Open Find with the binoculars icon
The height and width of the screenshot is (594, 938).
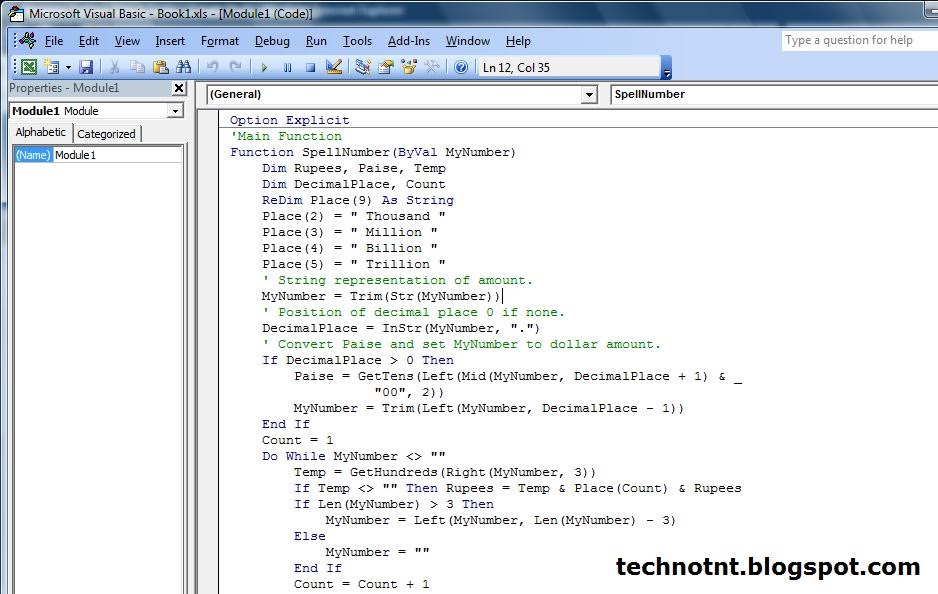184,67
